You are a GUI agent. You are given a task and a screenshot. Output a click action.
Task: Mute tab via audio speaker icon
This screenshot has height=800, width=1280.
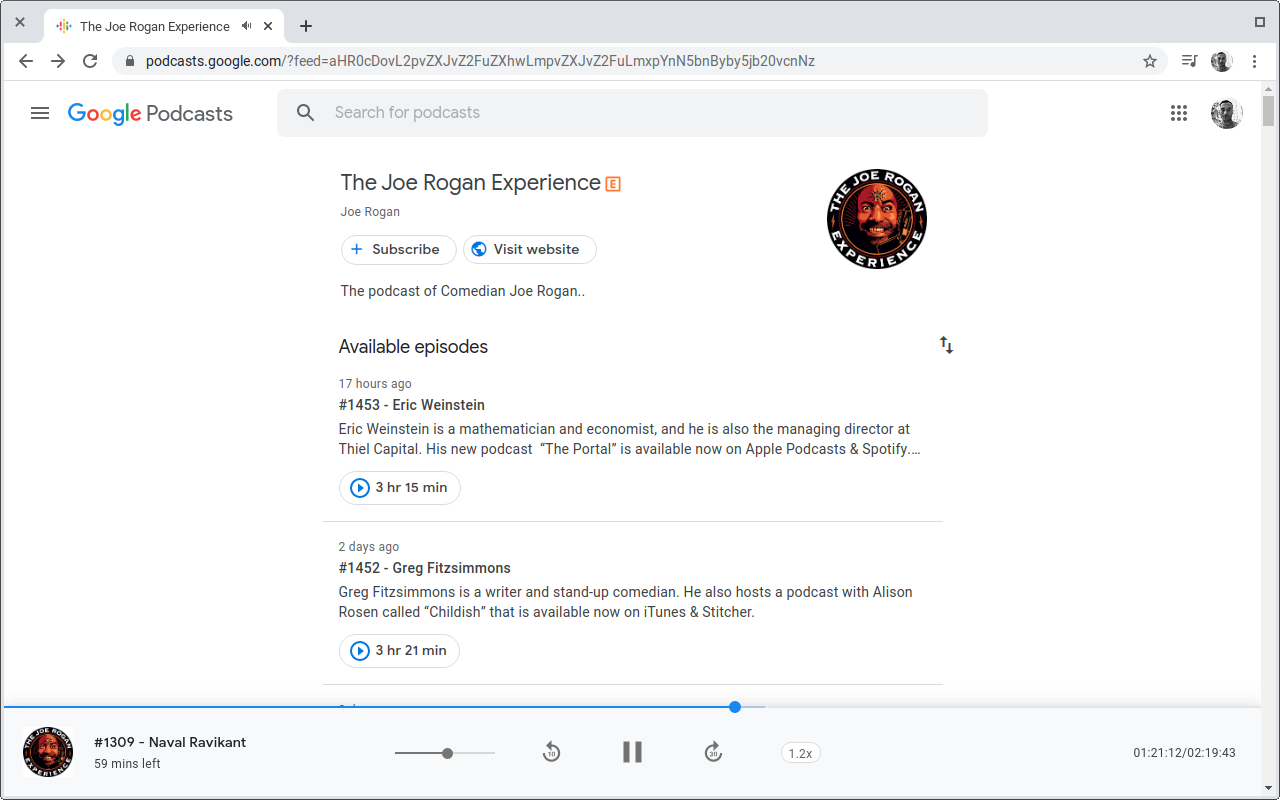(247, 26)
